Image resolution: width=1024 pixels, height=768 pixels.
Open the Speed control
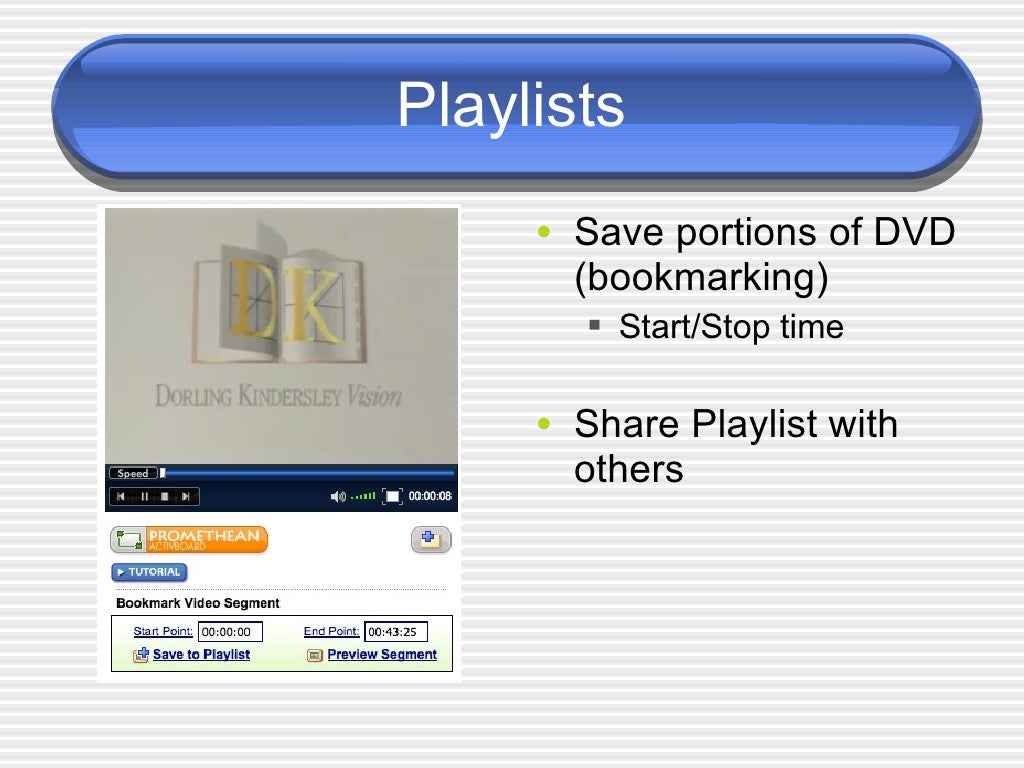(x=133, y=473)
